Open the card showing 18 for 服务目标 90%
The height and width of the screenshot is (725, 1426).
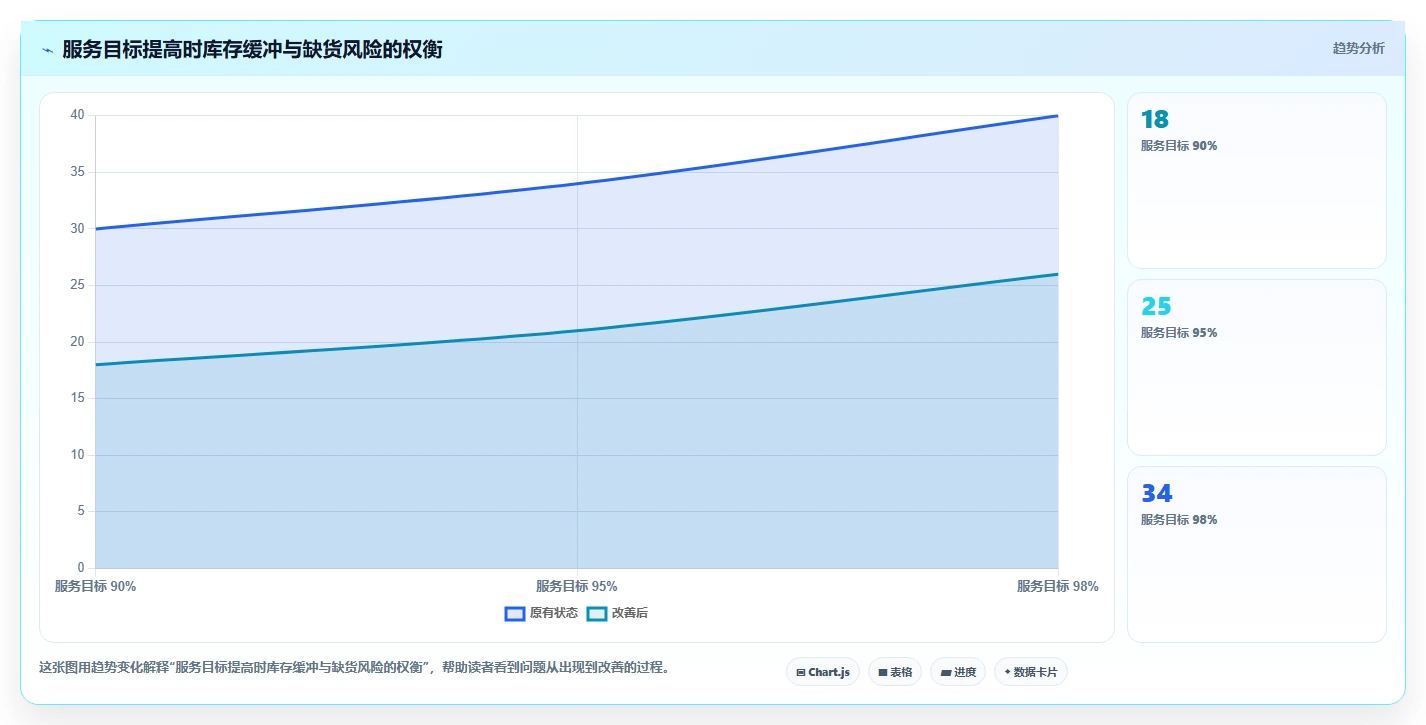[1256, 180]
